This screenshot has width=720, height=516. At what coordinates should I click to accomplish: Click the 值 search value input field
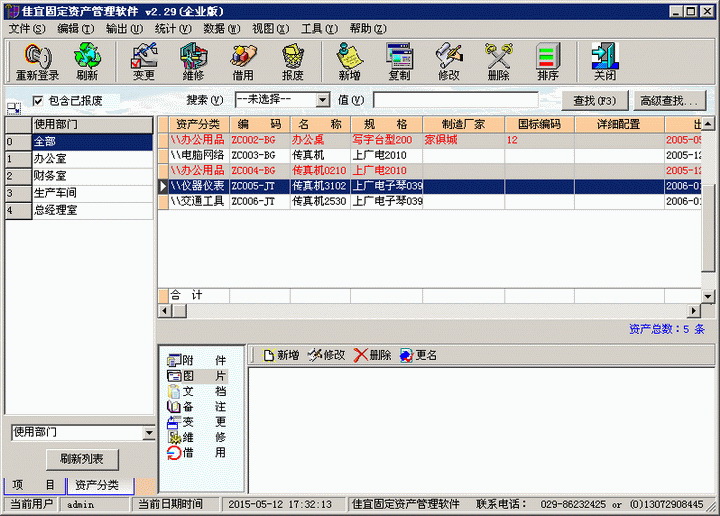click(456, 100)
